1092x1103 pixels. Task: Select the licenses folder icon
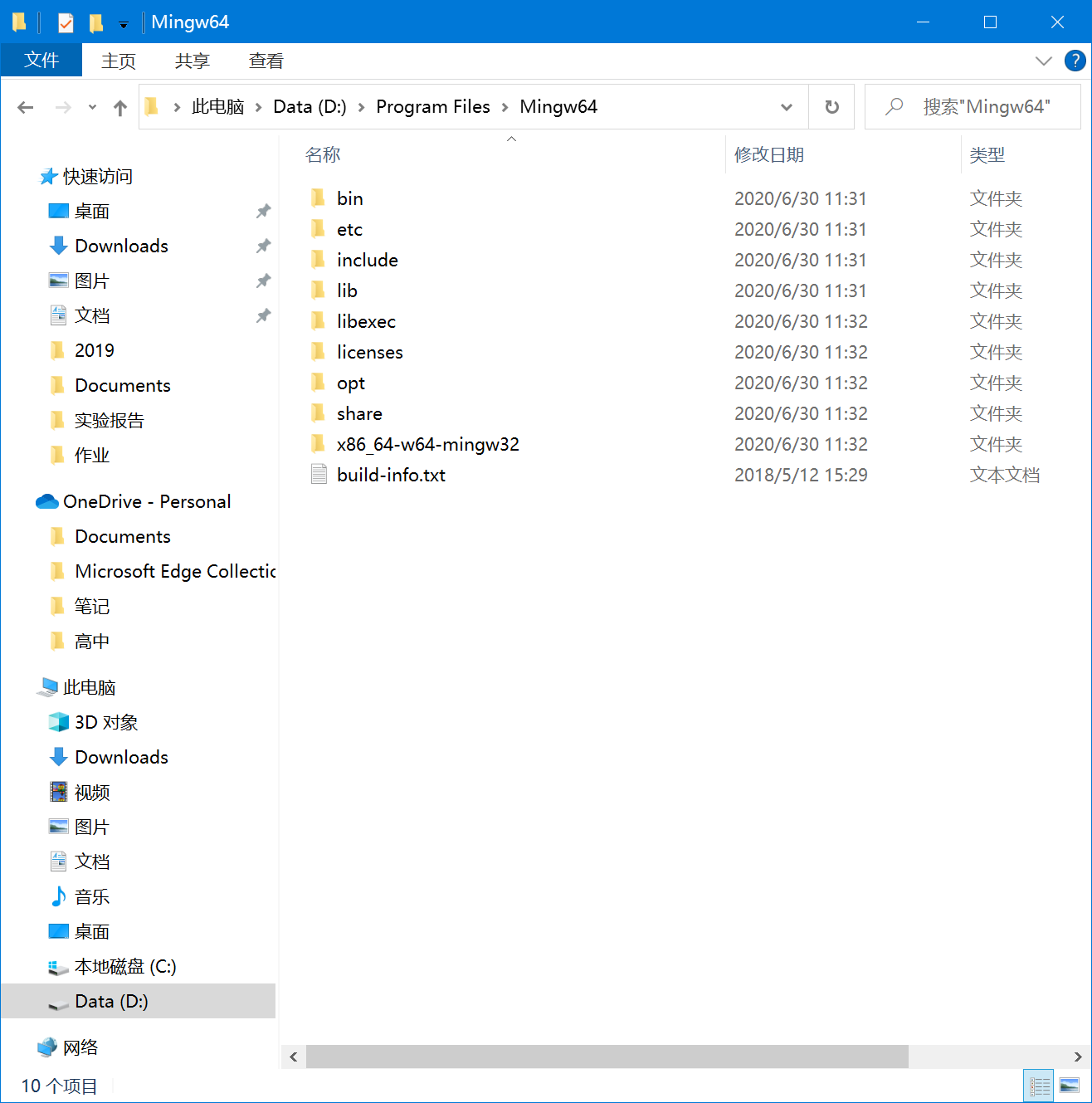(319, 352)
